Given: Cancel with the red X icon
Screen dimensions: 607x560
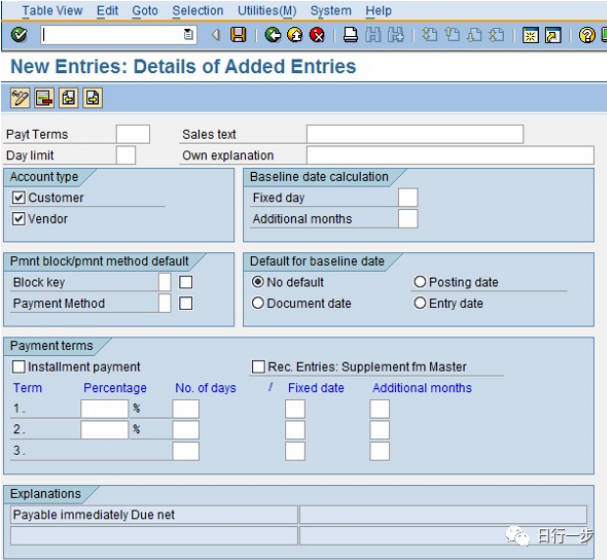Looking at the screenshot, I should coord(317,35).
